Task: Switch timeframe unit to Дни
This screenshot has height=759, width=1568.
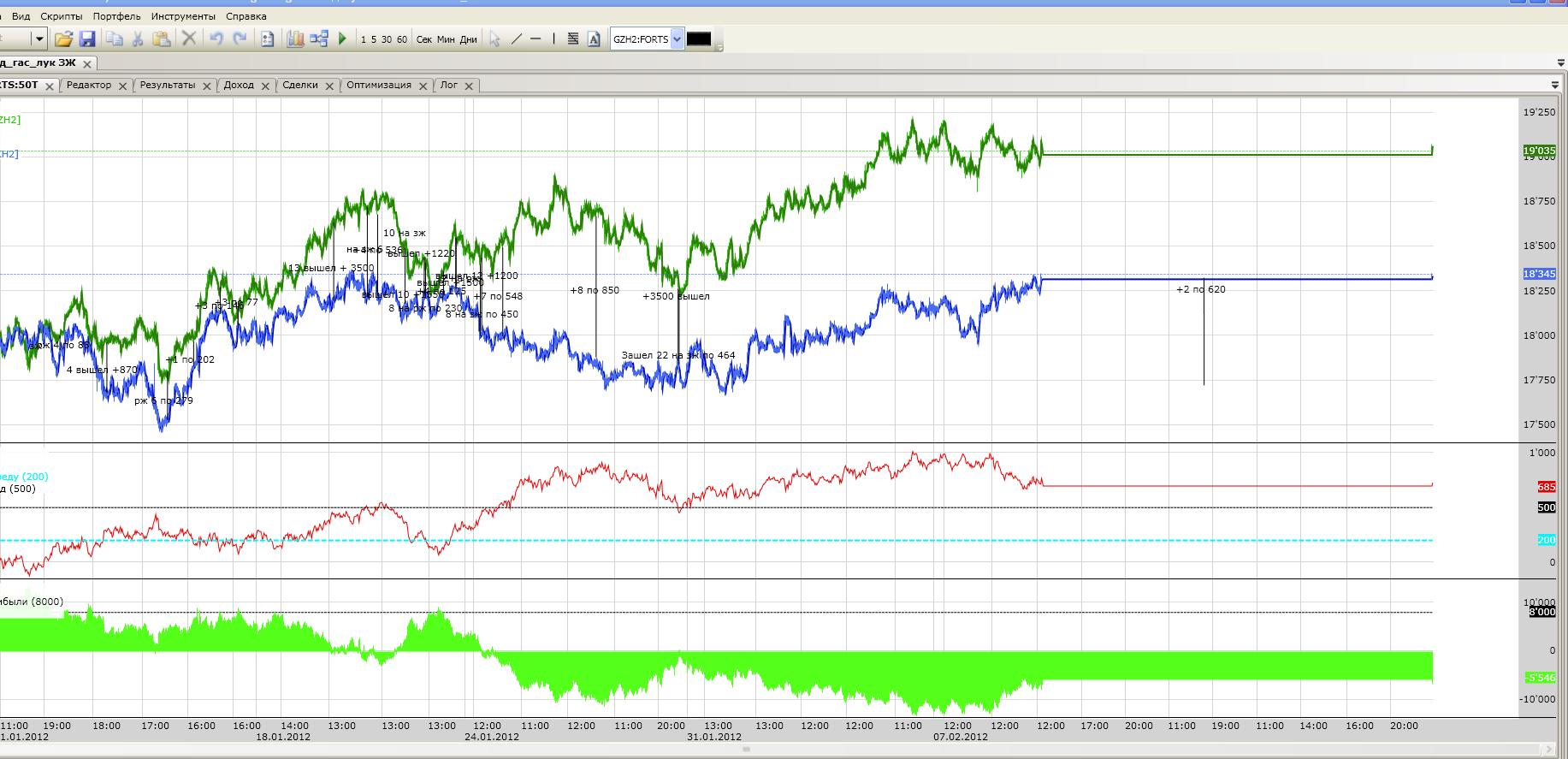Action: click(x=468, y=39)
